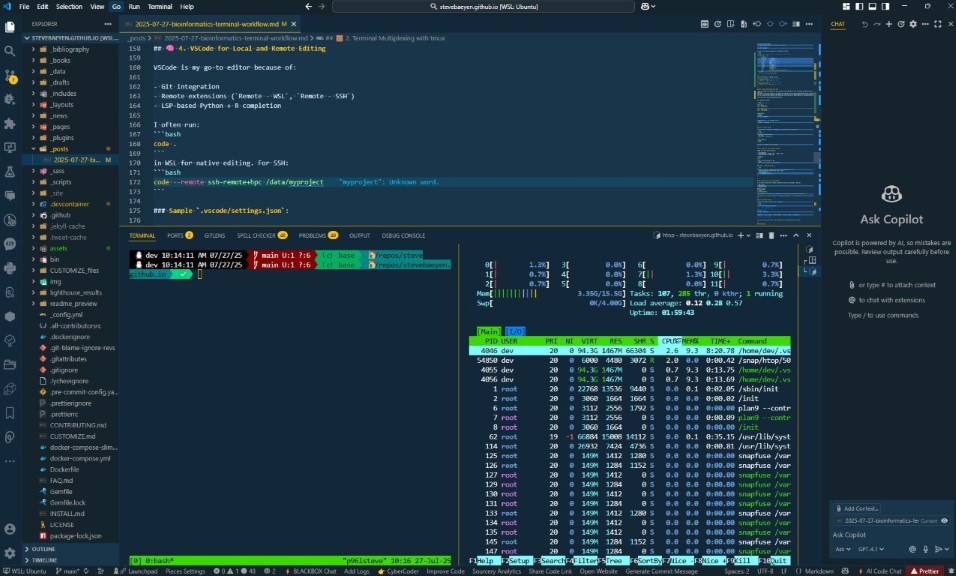Toggle current file context eye icon

click(944, 521)
